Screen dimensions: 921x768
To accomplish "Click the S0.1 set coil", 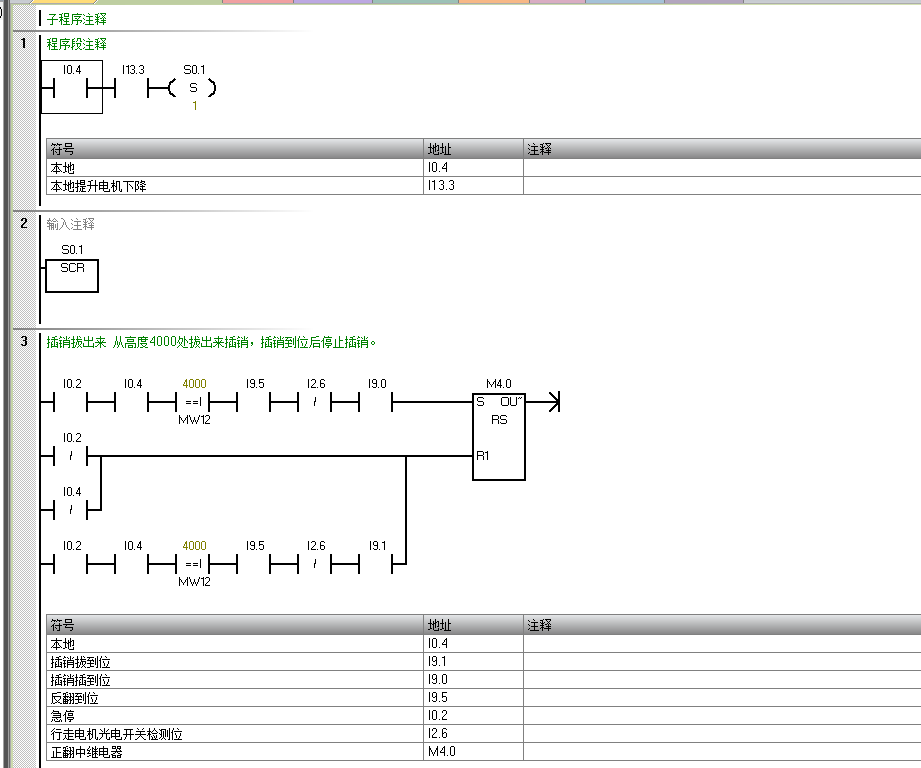I will tap(193, 88).
